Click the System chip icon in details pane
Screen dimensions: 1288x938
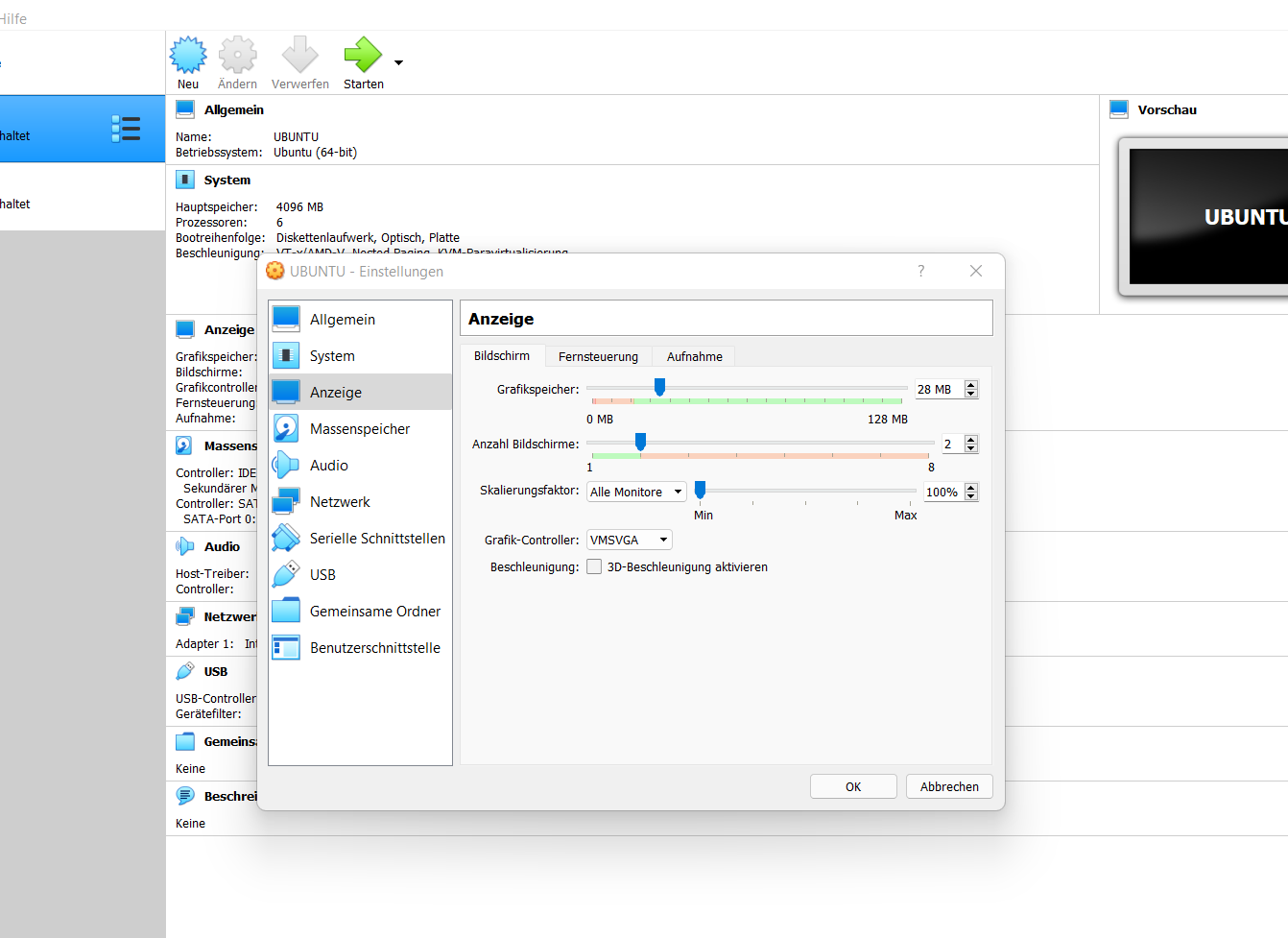click(x=185, y=180)
